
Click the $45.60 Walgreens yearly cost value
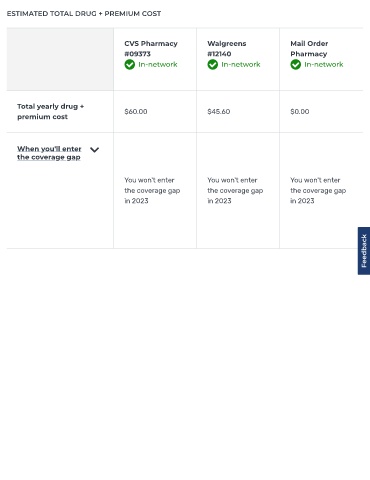click(x=219, y=112)
